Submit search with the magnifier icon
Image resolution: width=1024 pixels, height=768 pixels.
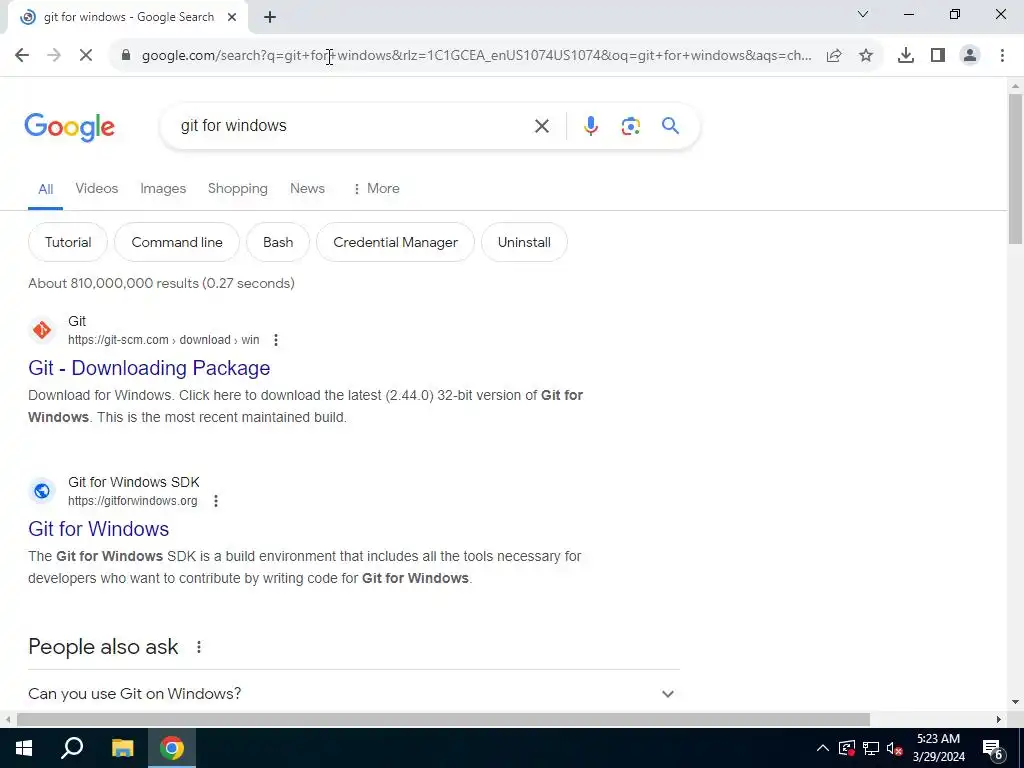[671, 125]
